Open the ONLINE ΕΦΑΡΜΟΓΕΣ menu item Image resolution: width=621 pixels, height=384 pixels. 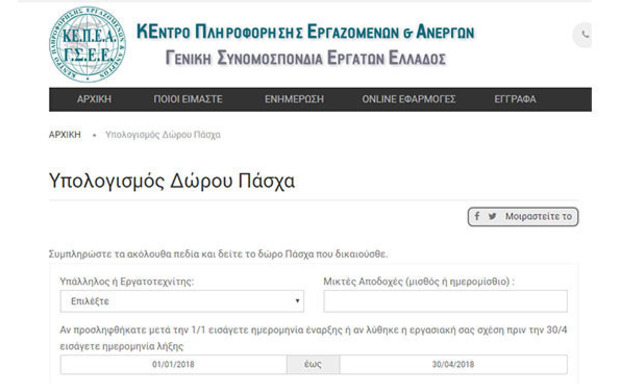coord(409,99)
